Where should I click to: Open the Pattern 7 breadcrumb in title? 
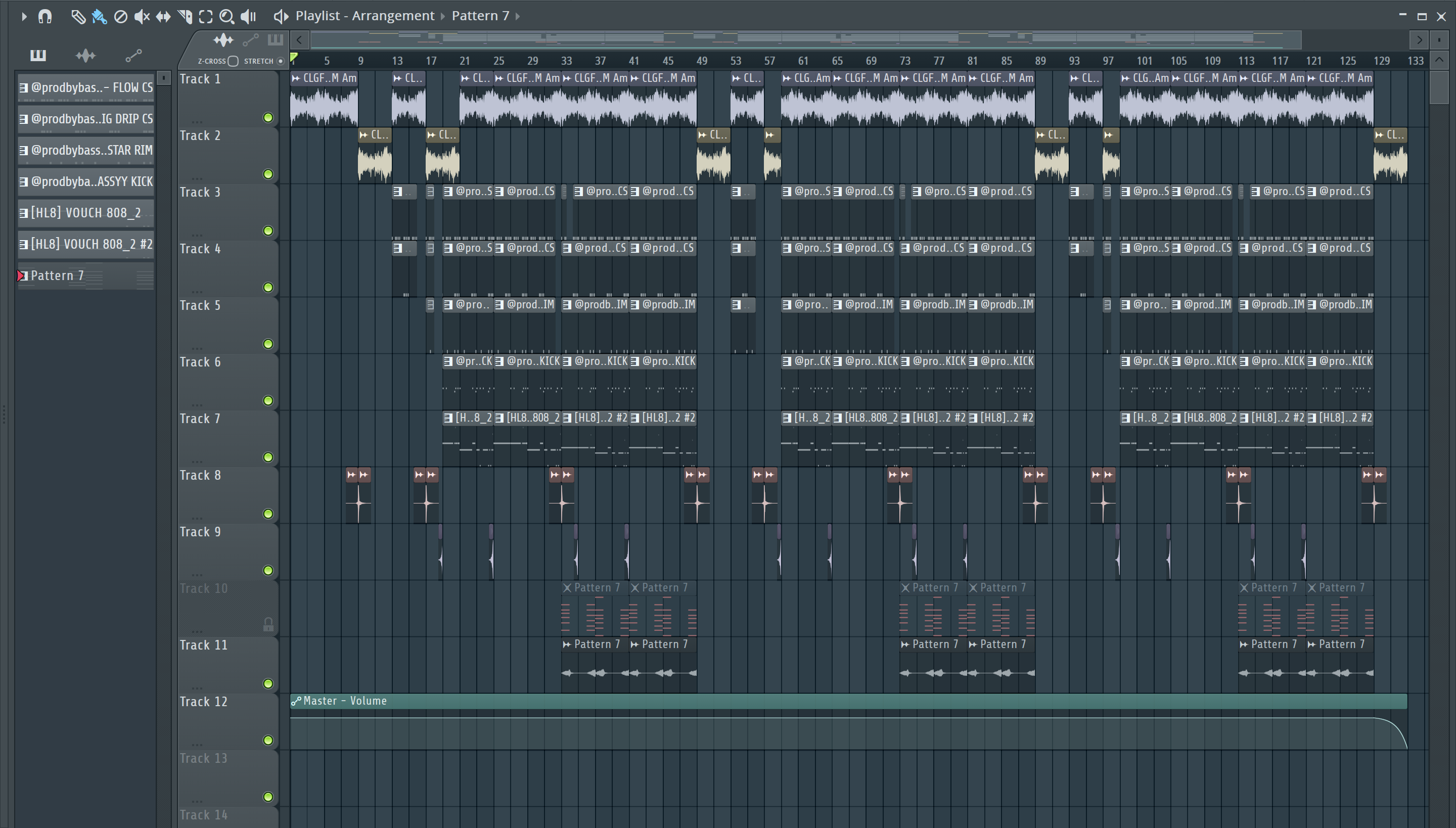coord(480,16)
